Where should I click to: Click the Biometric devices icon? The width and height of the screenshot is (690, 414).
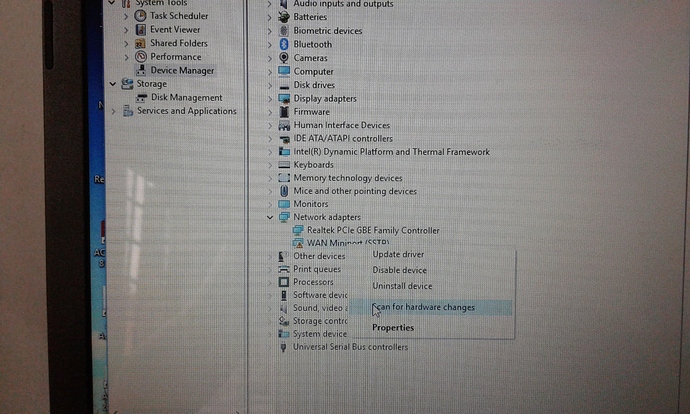pyautogui.click(x=284, y=30)
